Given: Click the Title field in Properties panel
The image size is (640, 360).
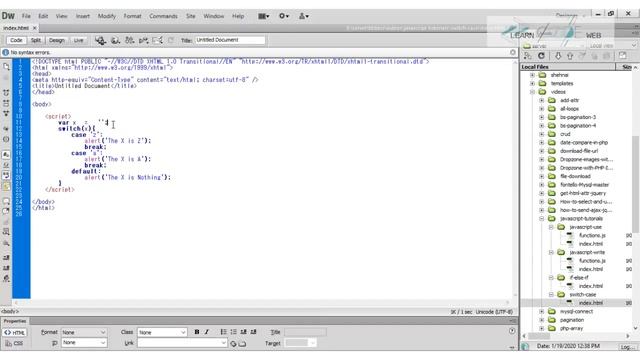Looking at the screenshot, I should (305, 332).
